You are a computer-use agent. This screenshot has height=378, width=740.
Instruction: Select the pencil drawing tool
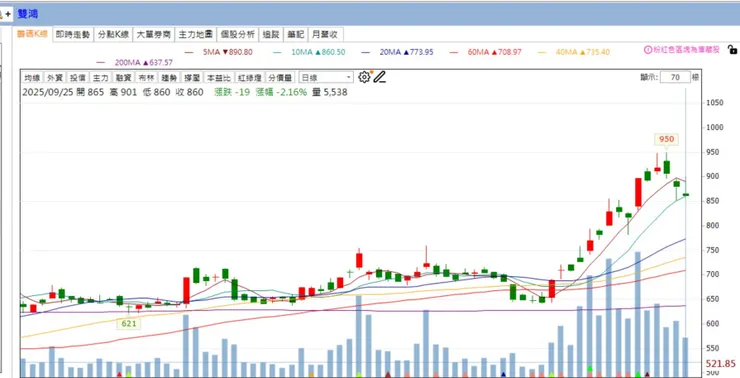(379, 77)
